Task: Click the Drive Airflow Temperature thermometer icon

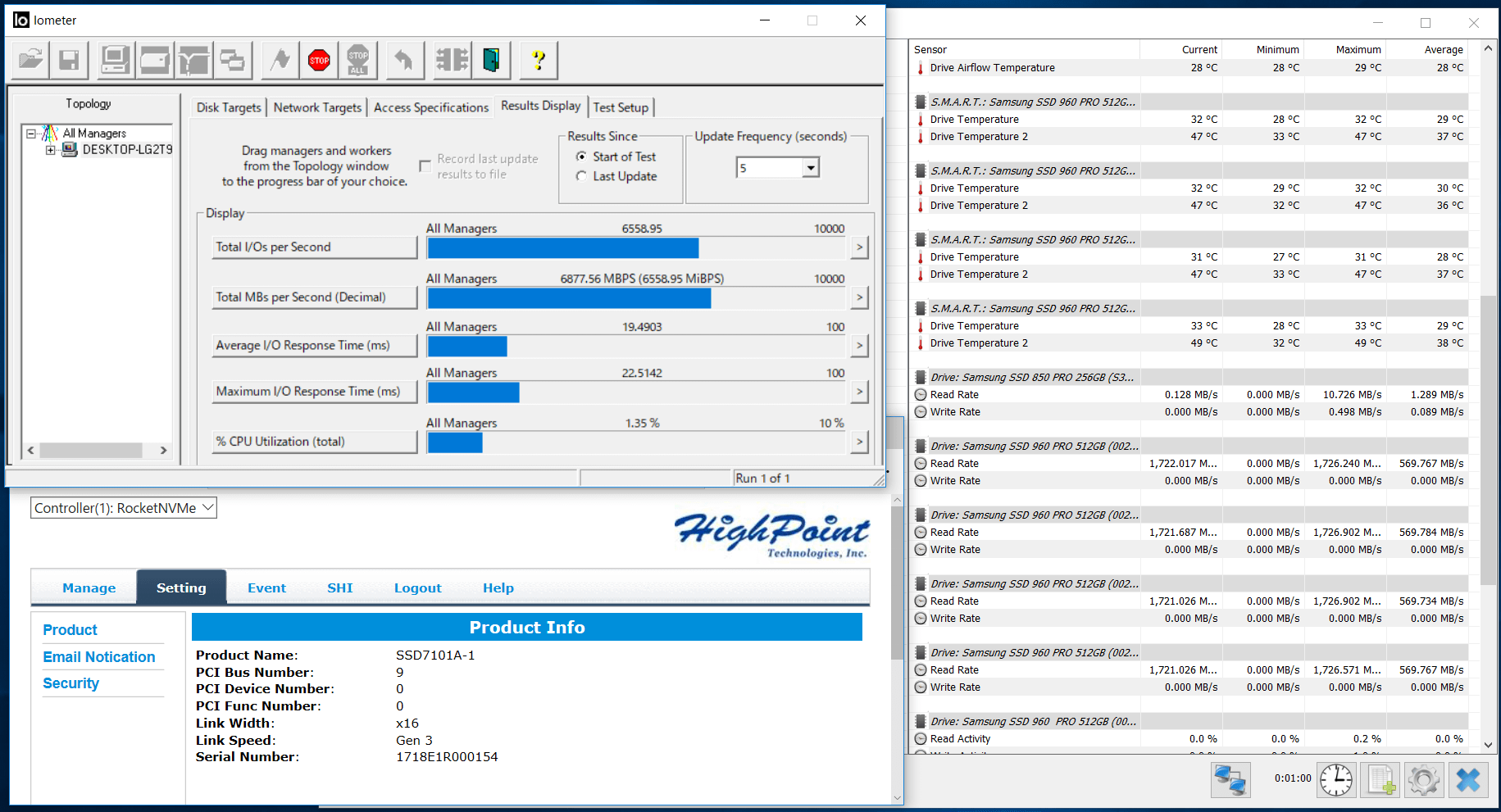Action: pyautogui.click(x=921, y=68)
